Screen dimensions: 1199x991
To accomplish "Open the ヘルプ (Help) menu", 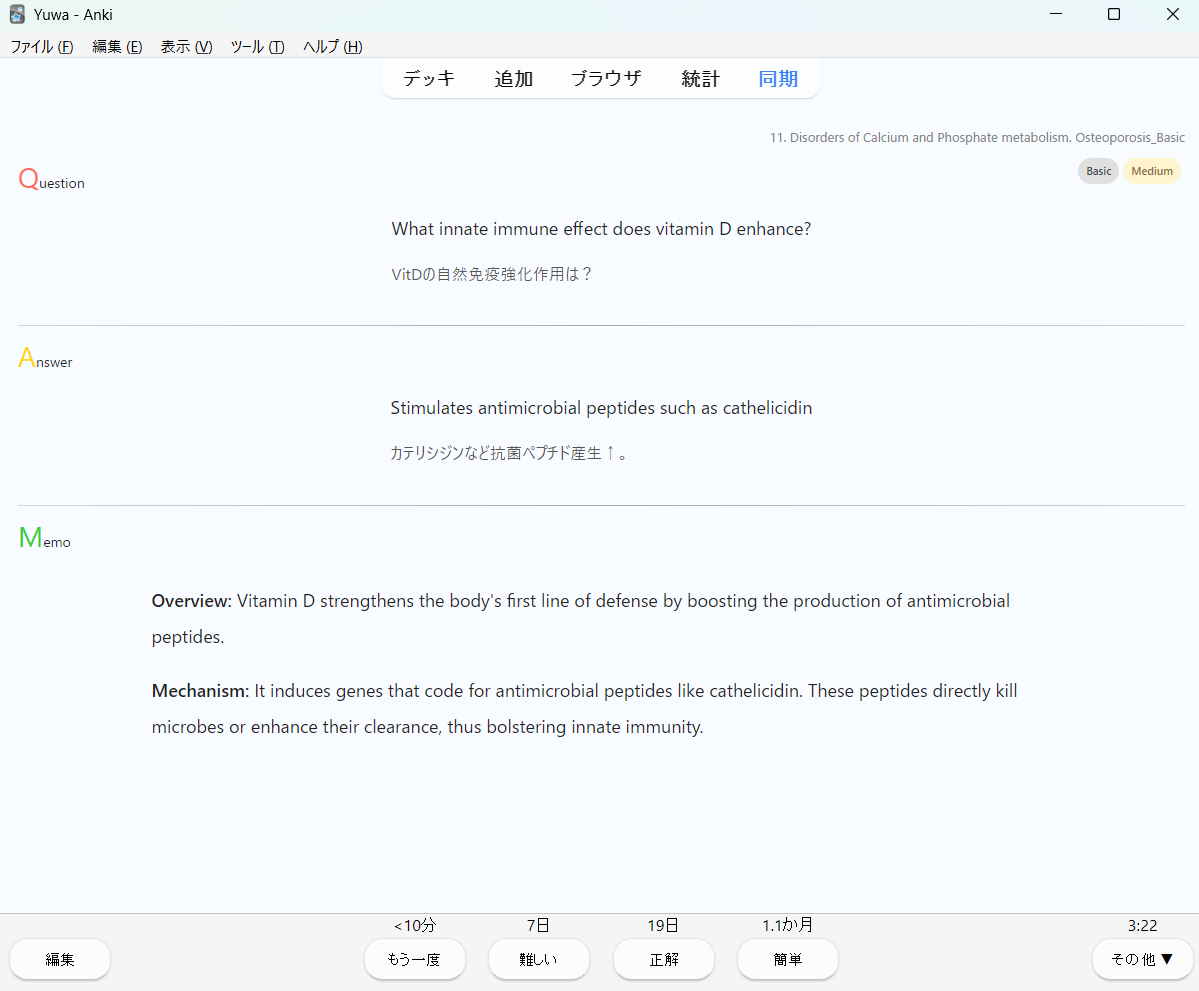I will [x=332, y=47].
